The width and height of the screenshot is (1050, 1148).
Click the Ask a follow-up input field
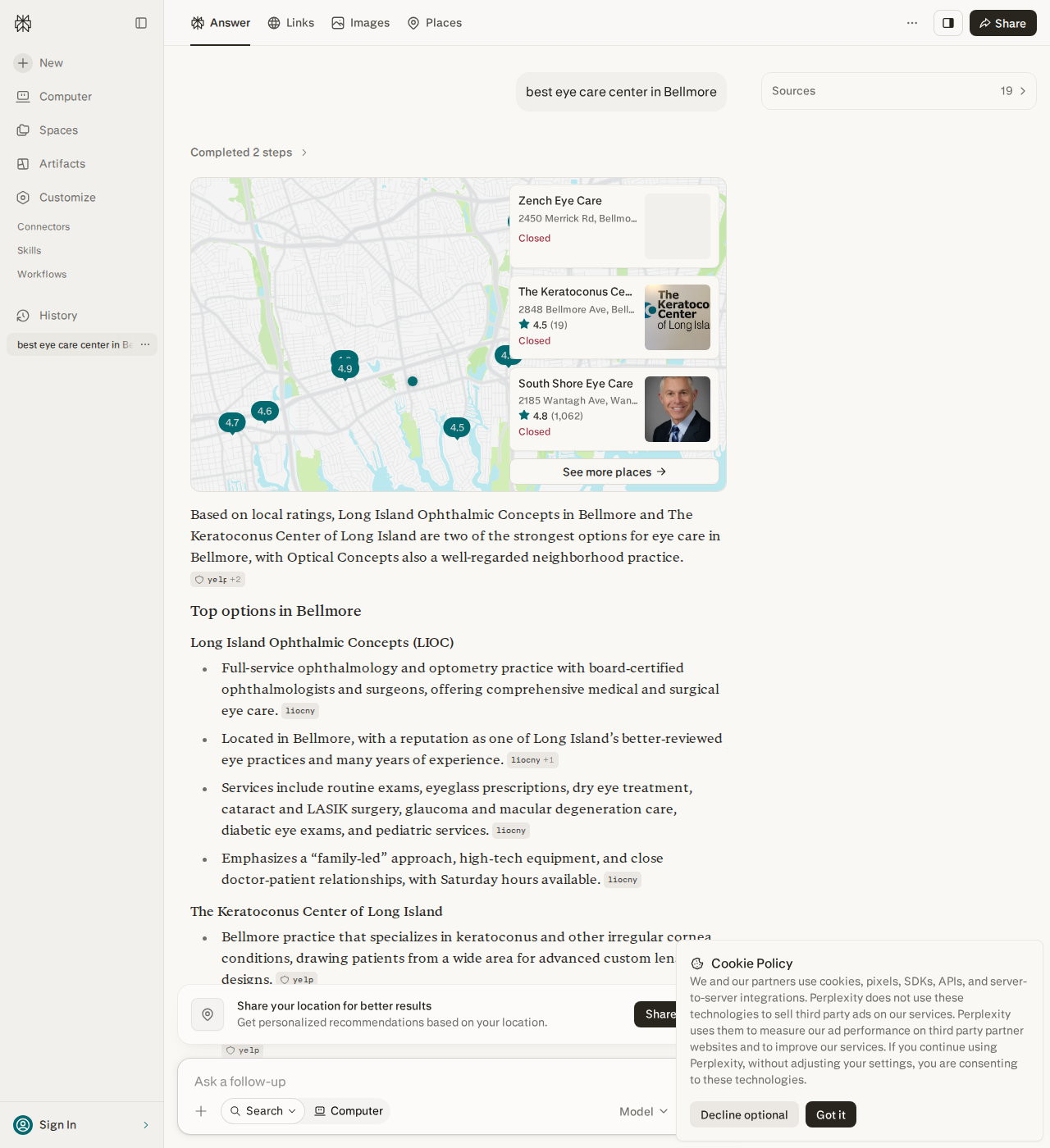[x=431, y=1082]
